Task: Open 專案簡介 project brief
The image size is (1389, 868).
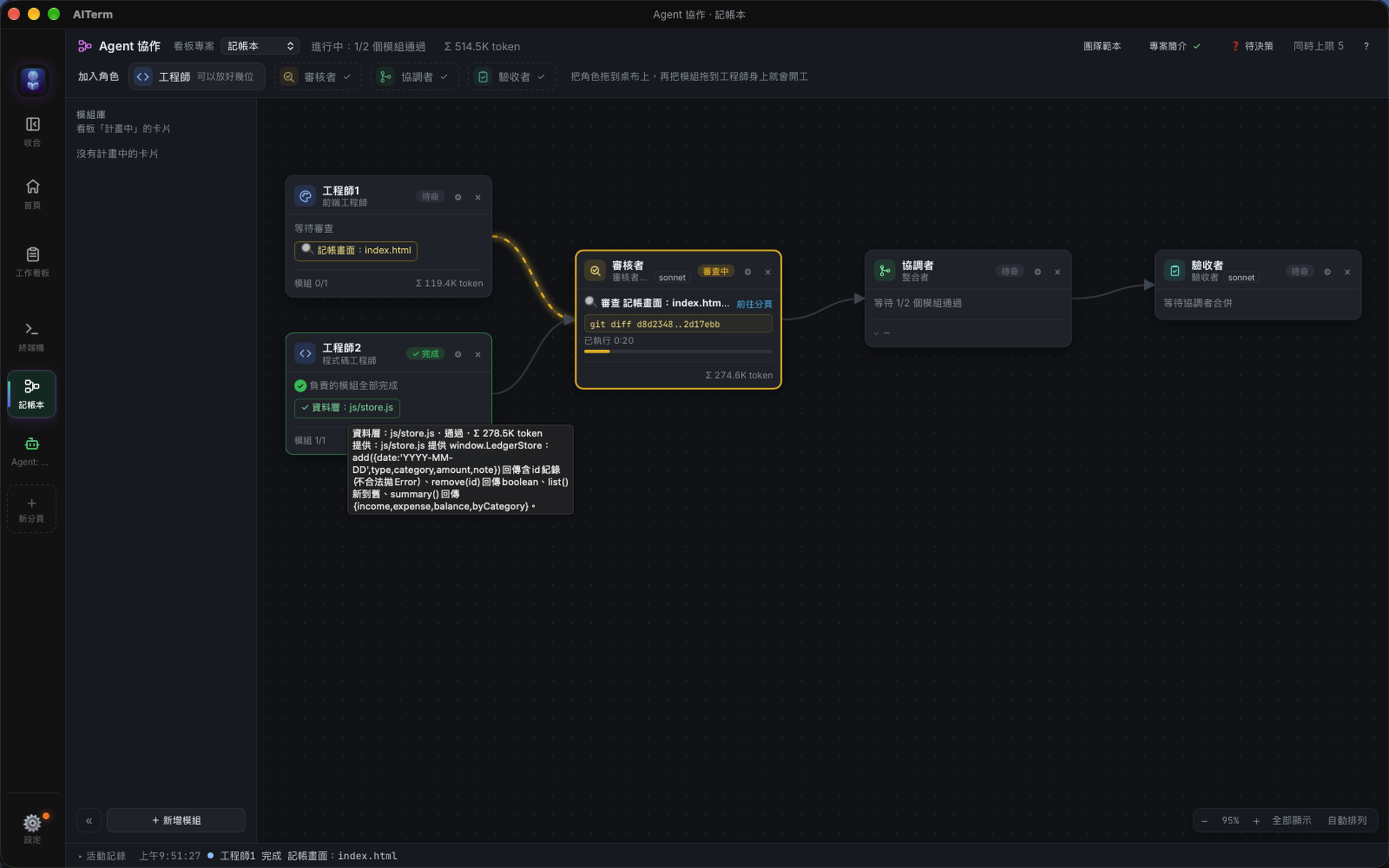Action: [1174, 46]
